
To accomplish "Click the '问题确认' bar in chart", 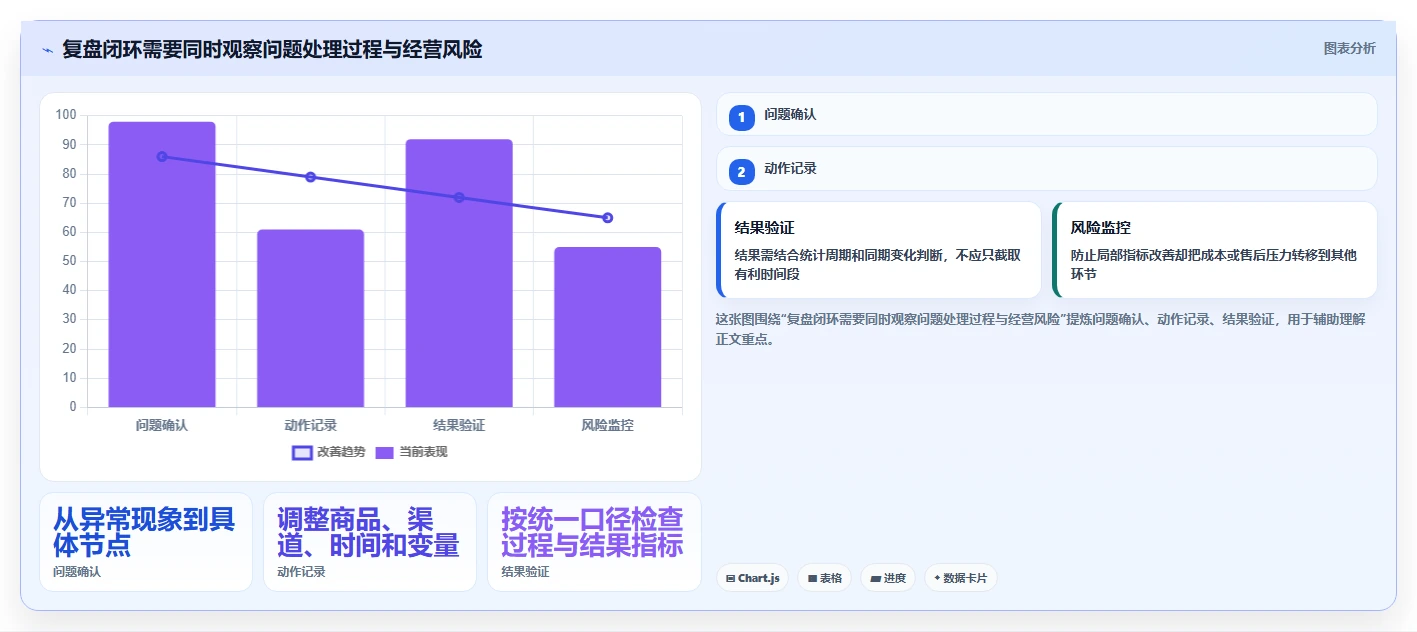I will coord(162,264).
